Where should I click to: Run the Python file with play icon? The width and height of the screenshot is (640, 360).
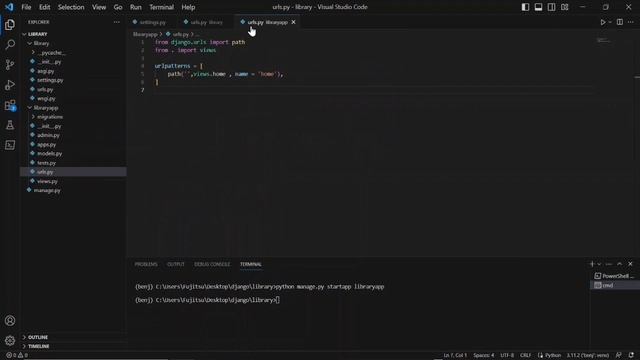602,22
